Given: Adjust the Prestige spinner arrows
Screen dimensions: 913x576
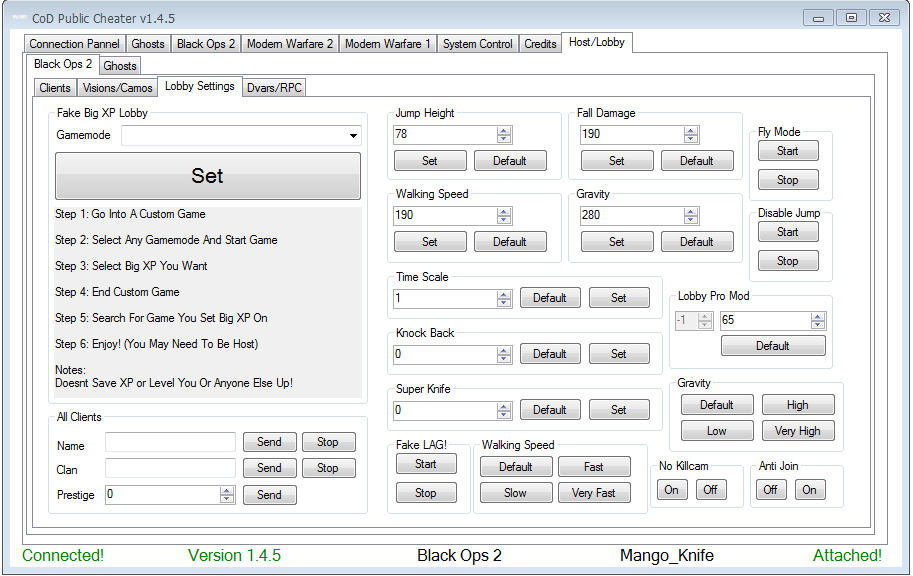Looking at the screenshot, I should [227, 495].
